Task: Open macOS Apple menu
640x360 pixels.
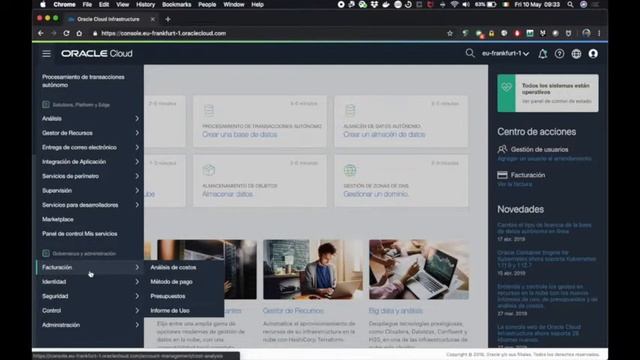Action: coord(43,4)
